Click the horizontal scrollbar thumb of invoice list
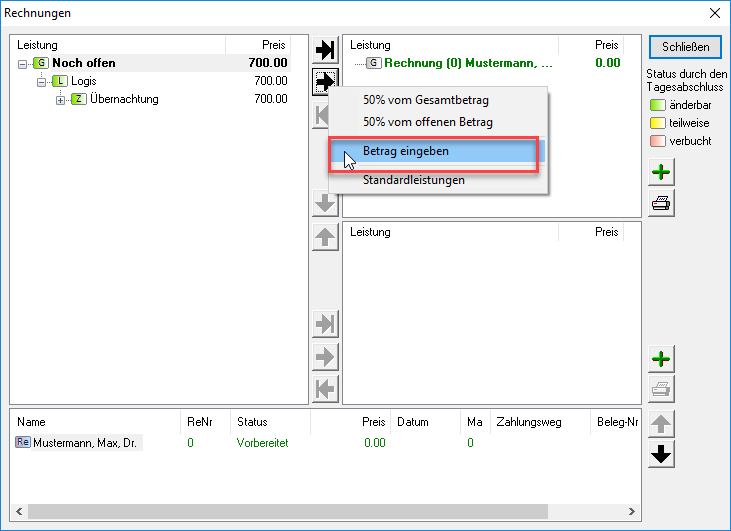This screenshot has width=731, height=531. point(288,511)
